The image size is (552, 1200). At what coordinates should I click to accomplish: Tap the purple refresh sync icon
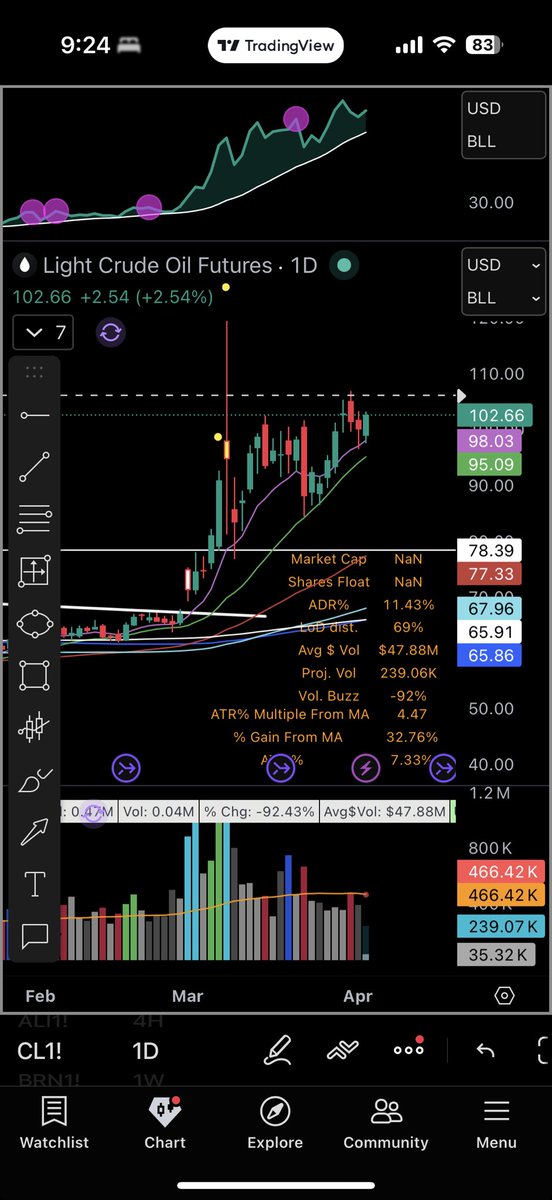point(111,333)
